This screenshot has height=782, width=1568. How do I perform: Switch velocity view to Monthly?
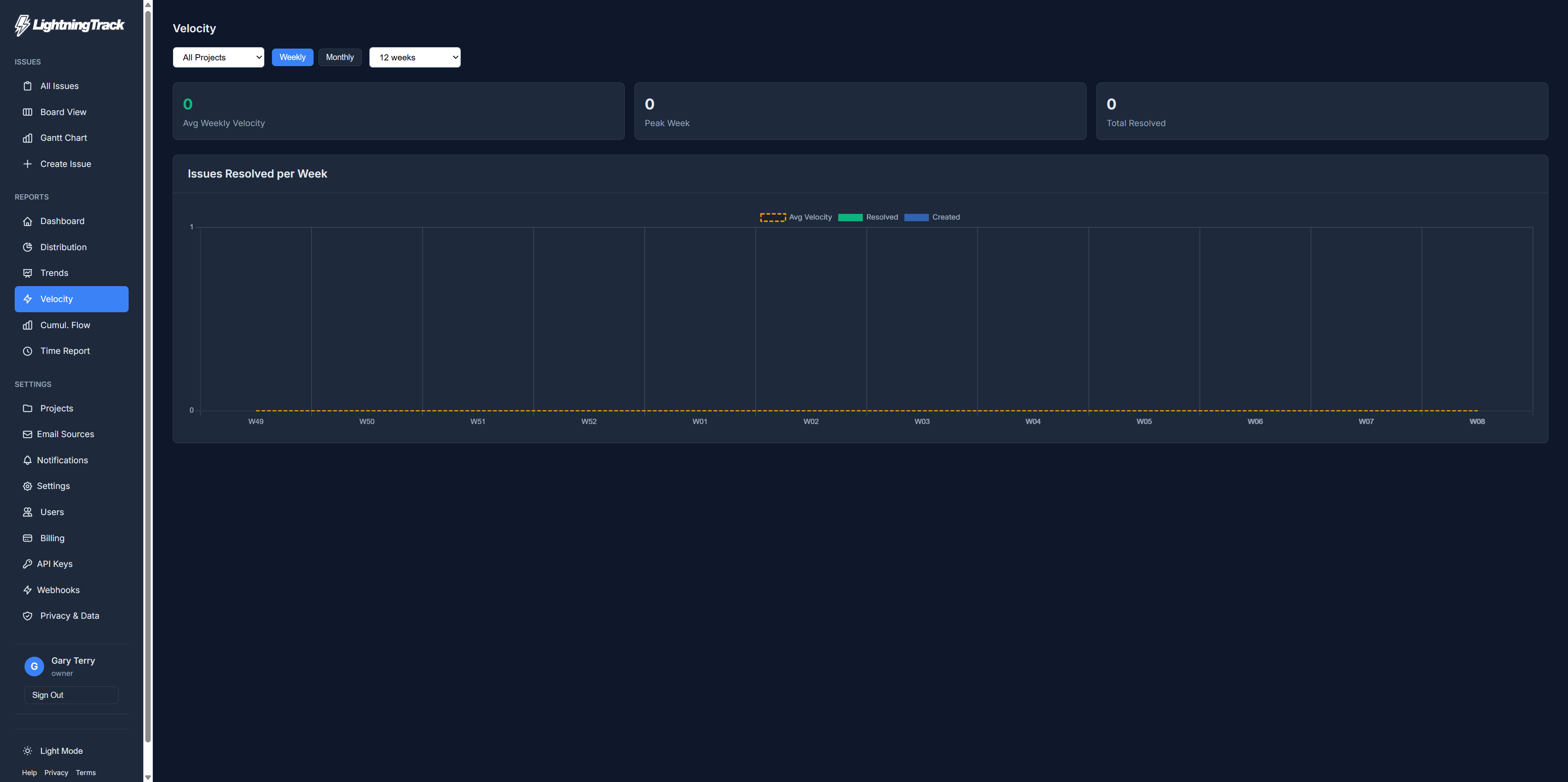point(340,57)
